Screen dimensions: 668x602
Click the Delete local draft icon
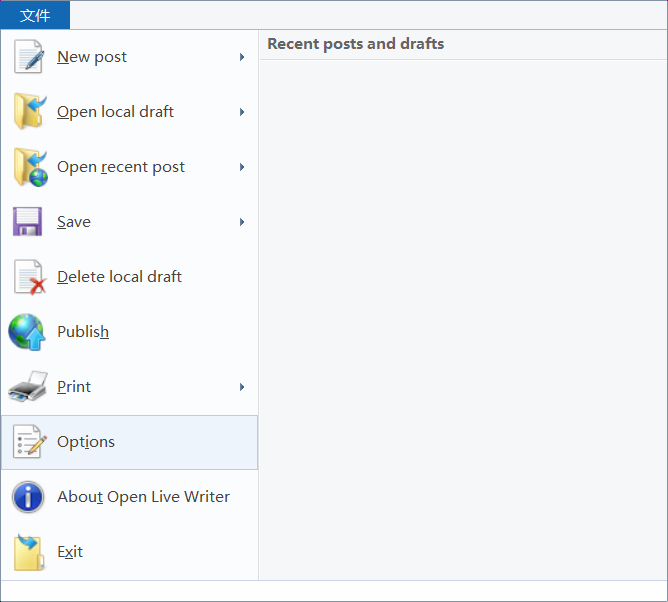[28, 277]
